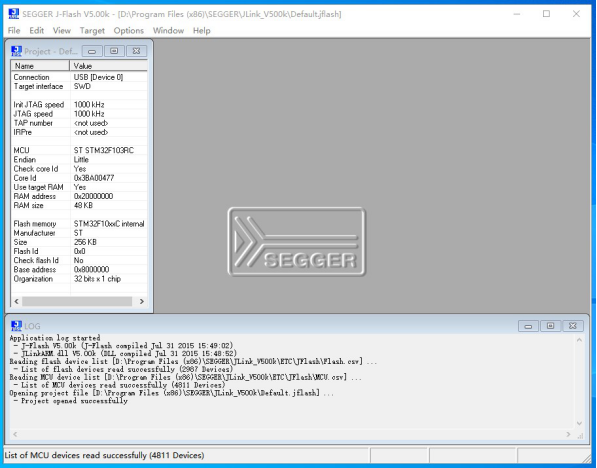Select the Flash memory row

pyautogui.click(x=79, y=224)
